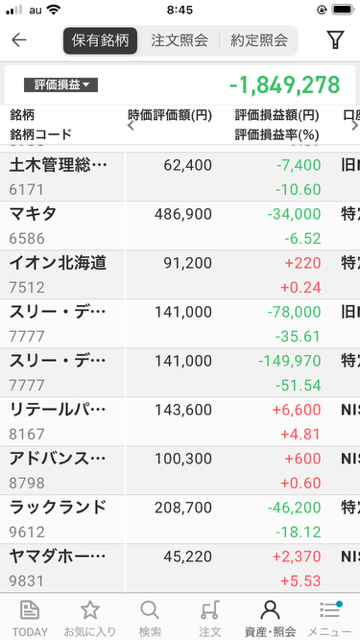Open イオン北海道 7512 holding row

[180, 275]
